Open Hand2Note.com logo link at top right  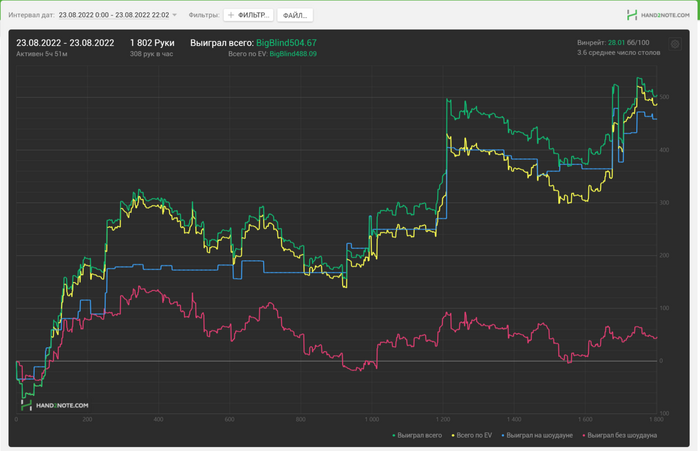658,15
